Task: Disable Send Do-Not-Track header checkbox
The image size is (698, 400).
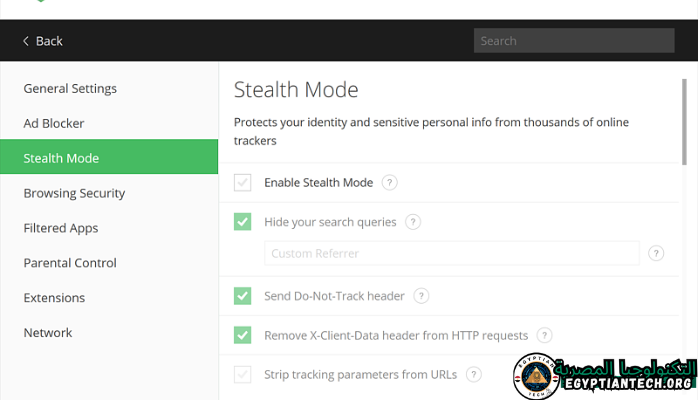Action: point(242,296)
